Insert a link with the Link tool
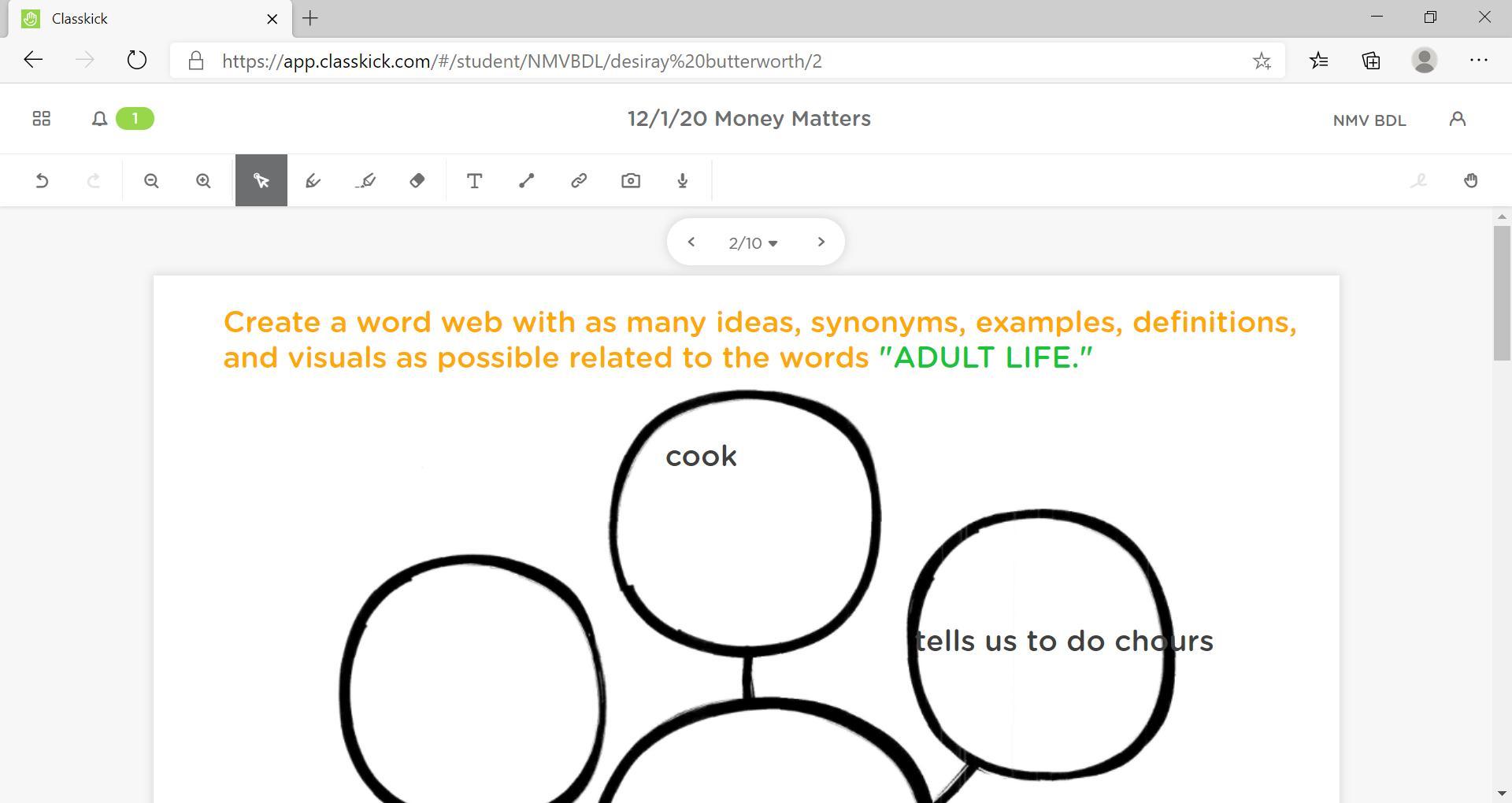 [x=579, y=181]
